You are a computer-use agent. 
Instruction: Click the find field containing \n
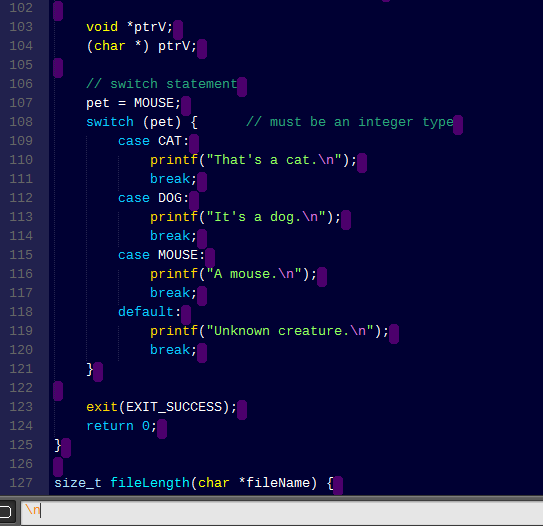tap(282, 512)
